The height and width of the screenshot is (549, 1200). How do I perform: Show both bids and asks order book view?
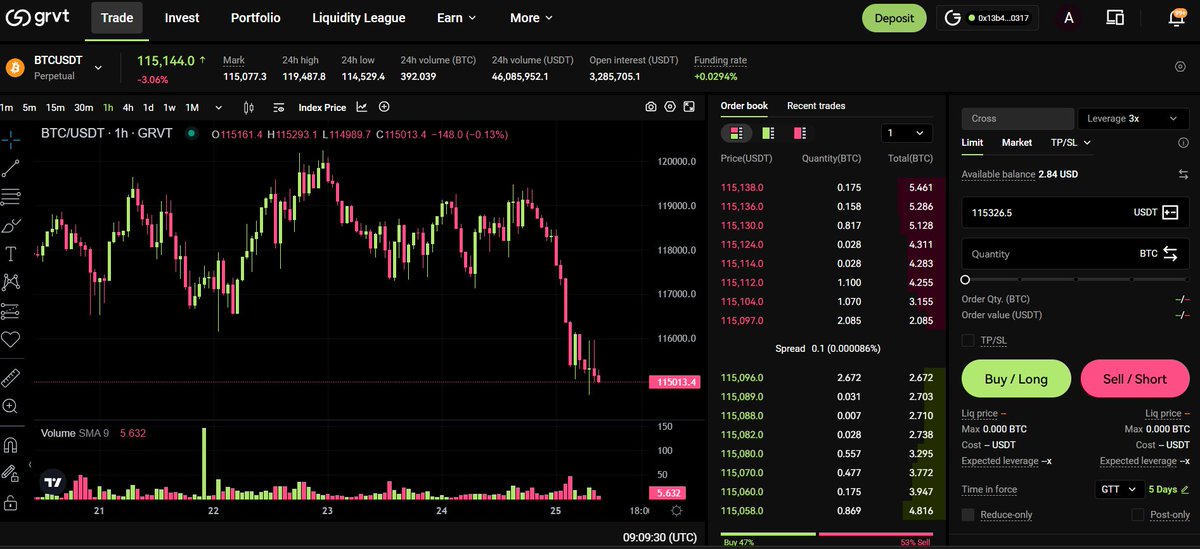pyautogui.click(x=736, y=133)
